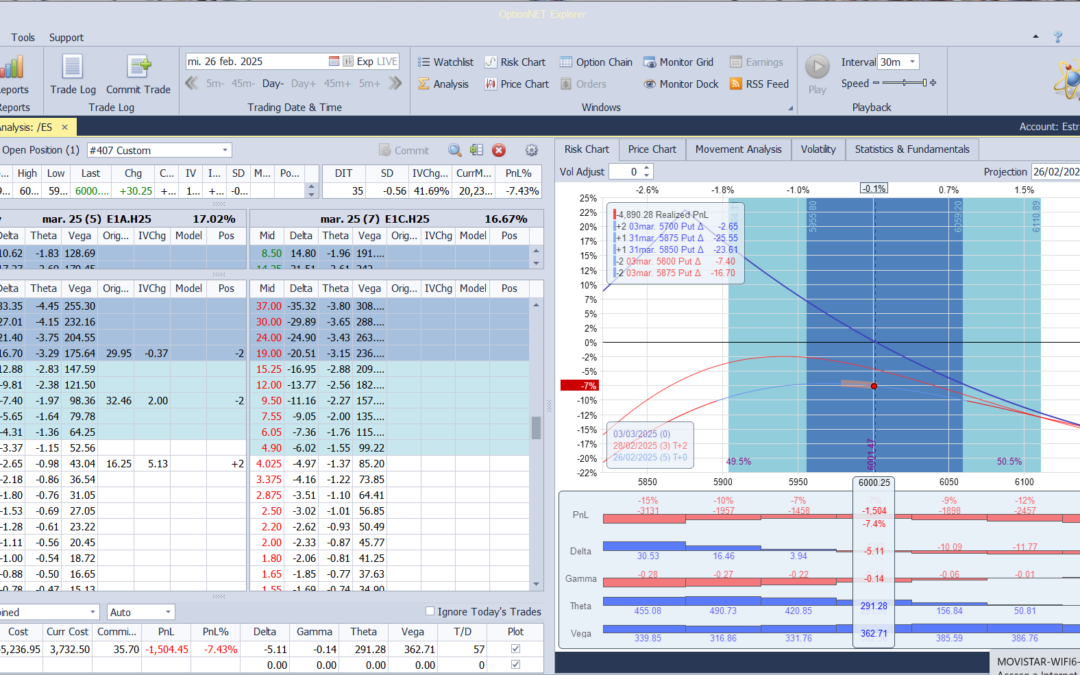
Task: Click the Vol Adjust value field
Action: (x=626, y=172)
